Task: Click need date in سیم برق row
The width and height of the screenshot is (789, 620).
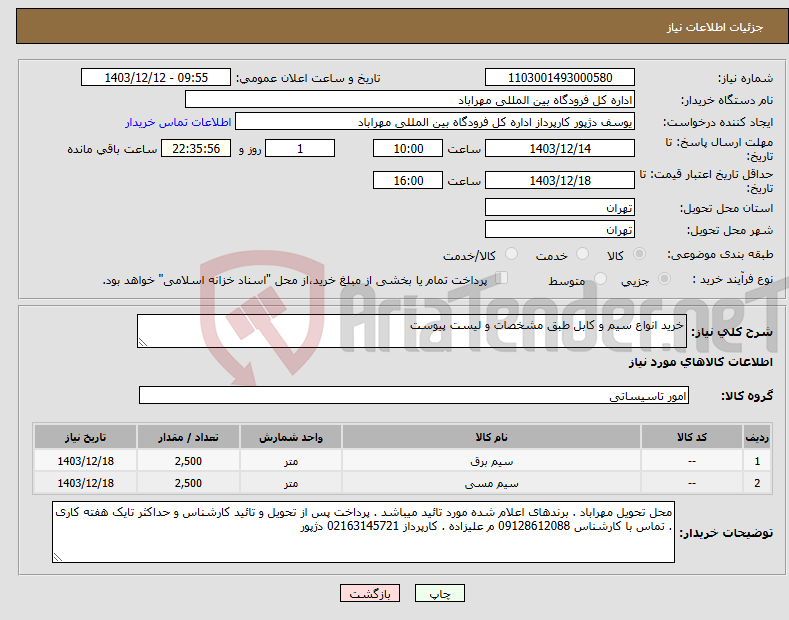Action: click(x=86, y=461)
